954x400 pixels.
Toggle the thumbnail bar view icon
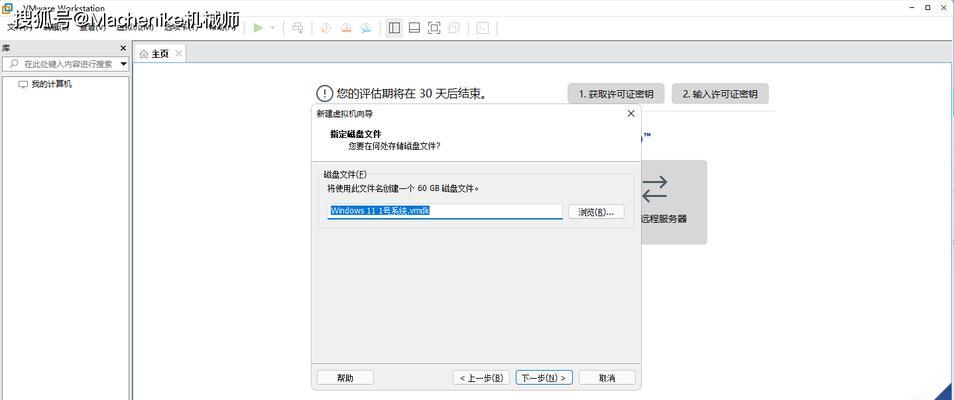pyautogui.click(x=414, y=28)
